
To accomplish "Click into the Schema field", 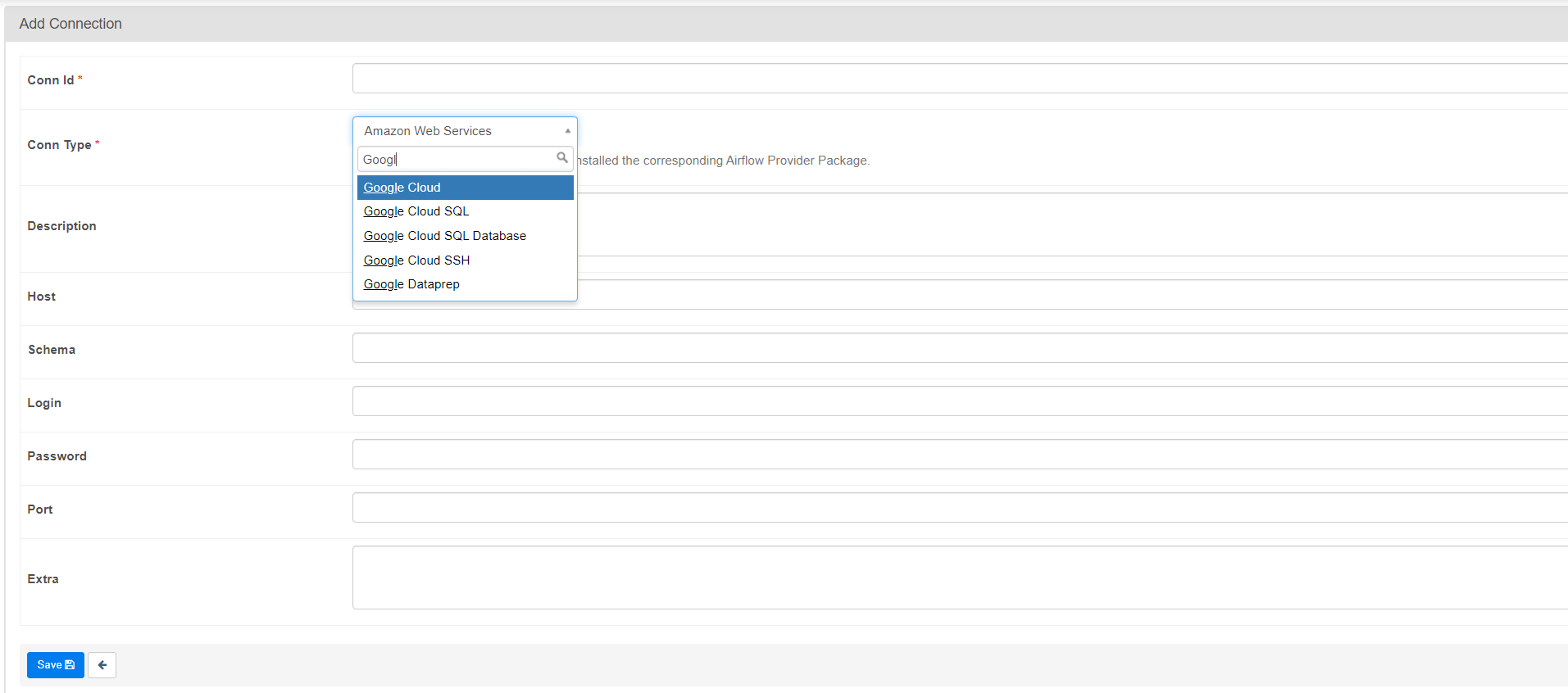I will [x=960, y=348].
